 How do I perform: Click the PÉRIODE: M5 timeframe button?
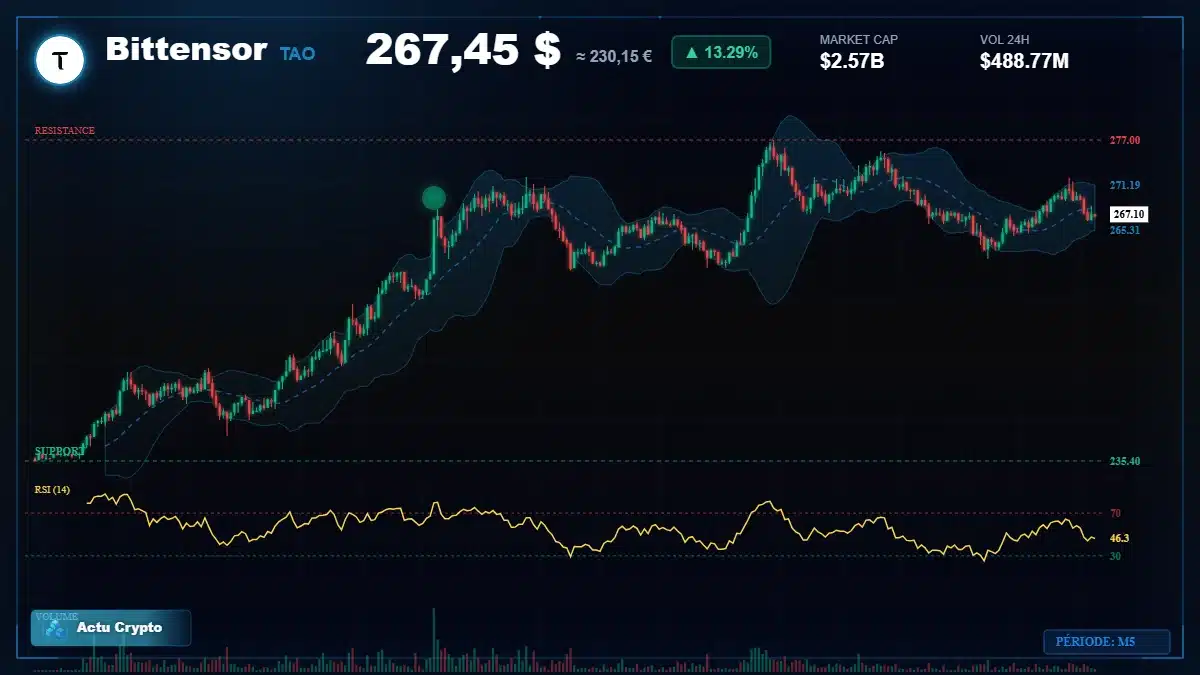tap(1106, 641)
